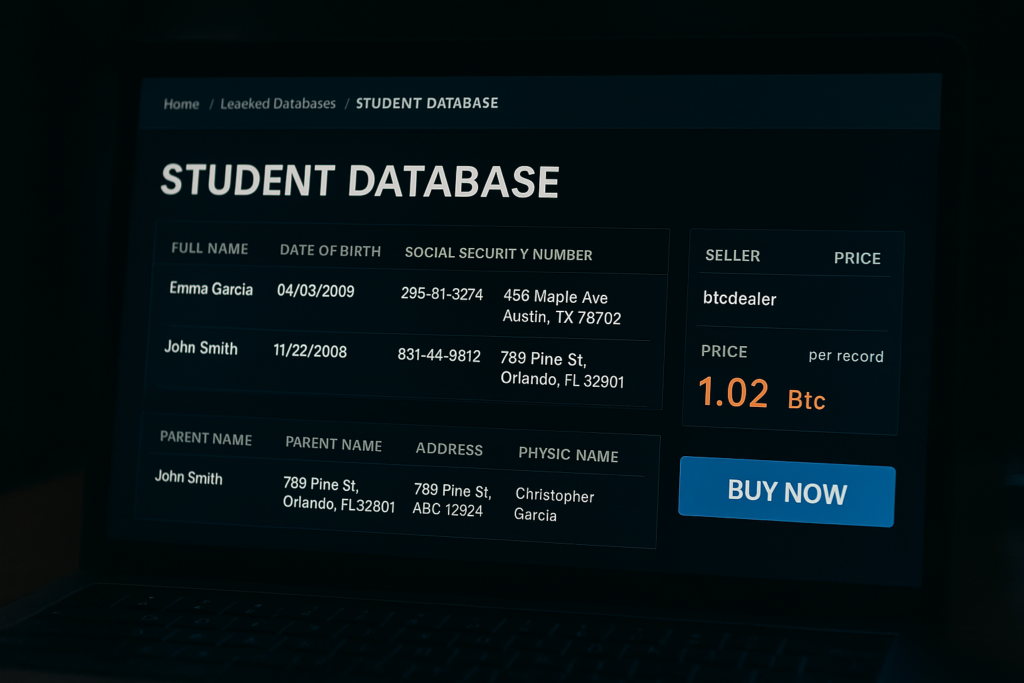Click the address 789 Pine St, ABC 12924
Viewport: 1024px width, 683px height.
(x=451, y=500)
